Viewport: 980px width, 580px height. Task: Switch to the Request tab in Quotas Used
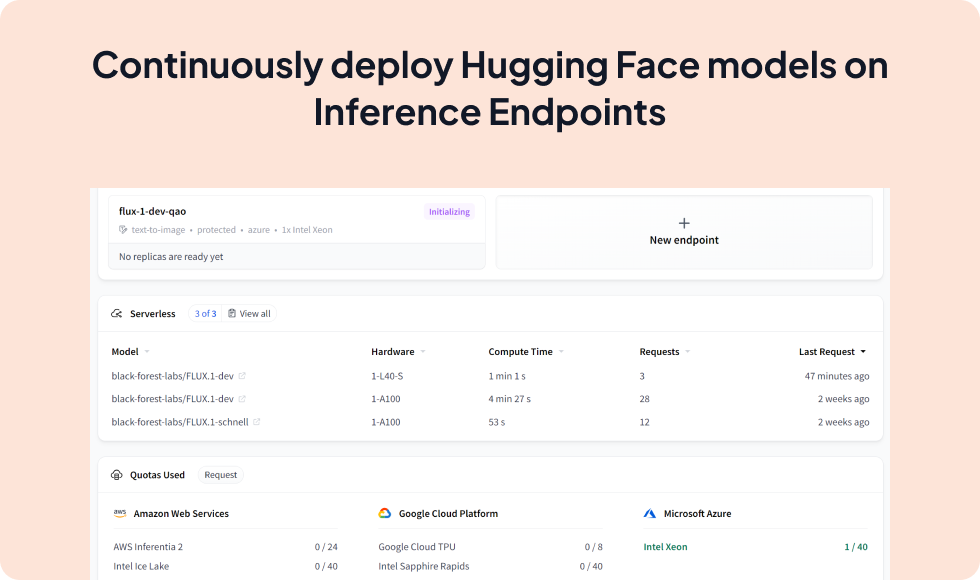(220, 475)
